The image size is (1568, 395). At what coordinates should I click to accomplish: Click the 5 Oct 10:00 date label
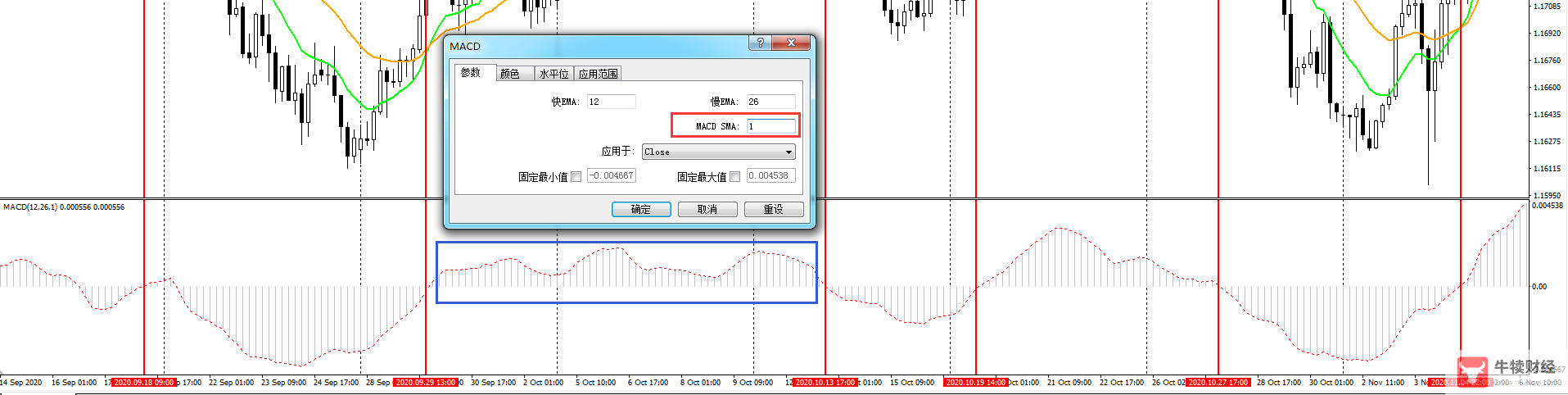tap(595, 383)
